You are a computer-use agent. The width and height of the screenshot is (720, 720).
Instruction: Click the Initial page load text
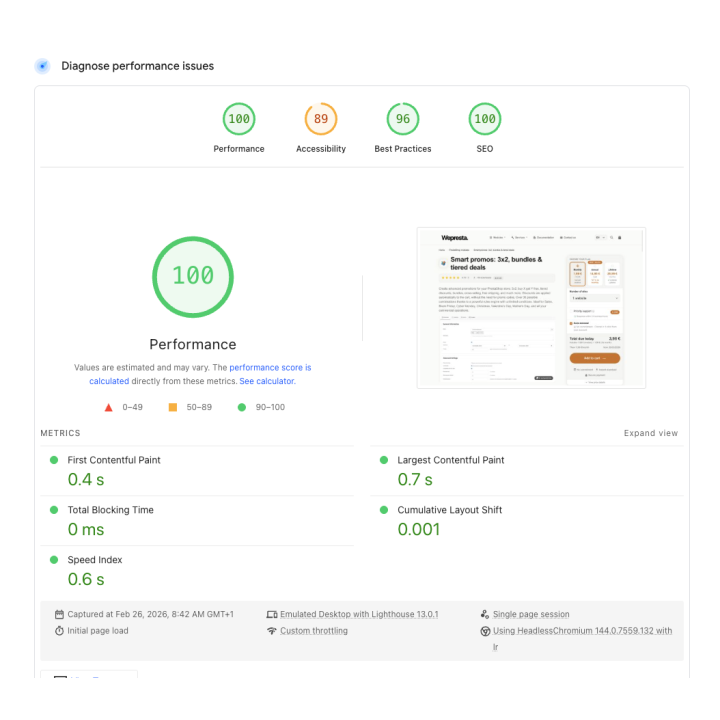click(98, 631)
